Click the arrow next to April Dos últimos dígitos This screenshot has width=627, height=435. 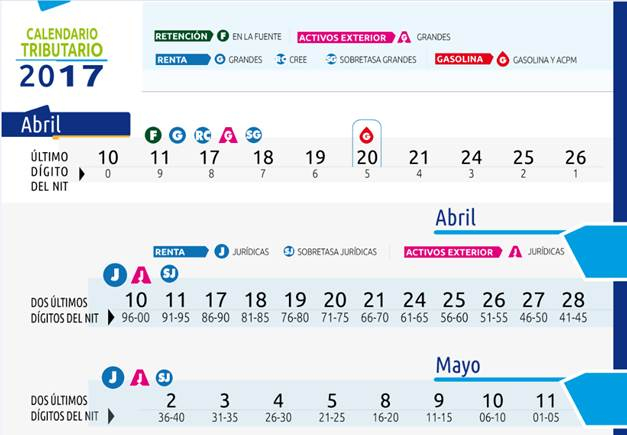pyautogui.click(x=111, y=317)
